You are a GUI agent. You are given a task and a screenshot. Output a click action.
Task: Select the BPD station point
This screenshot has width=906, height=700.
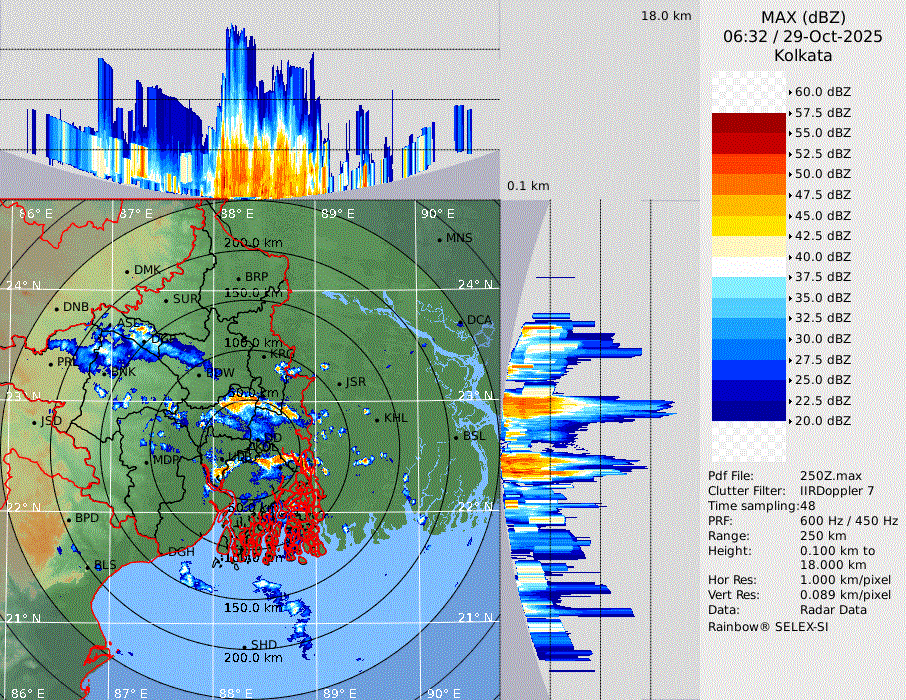(x=69, y=519)
